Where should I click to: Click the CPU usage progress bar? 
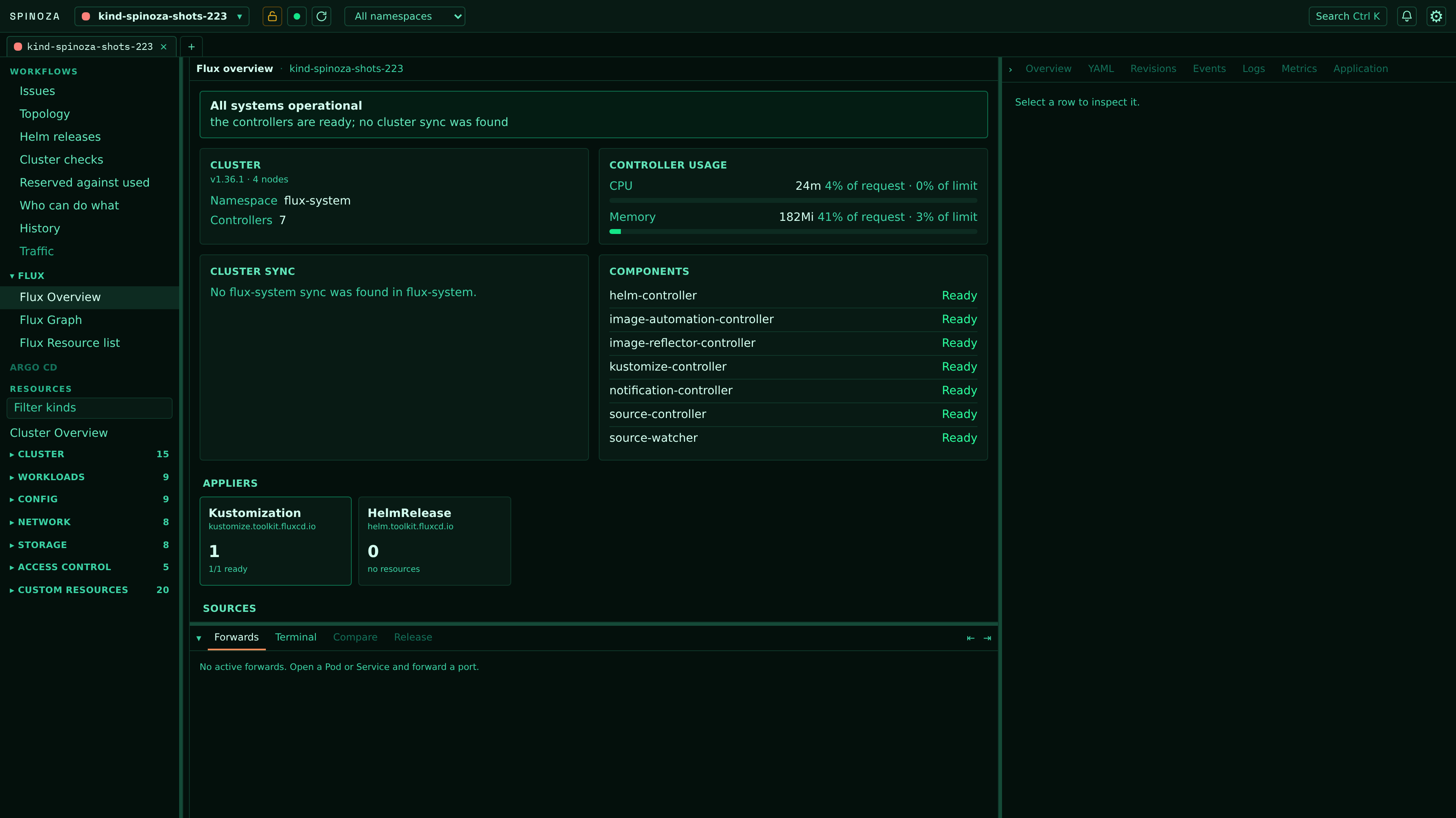click(793, 201)
